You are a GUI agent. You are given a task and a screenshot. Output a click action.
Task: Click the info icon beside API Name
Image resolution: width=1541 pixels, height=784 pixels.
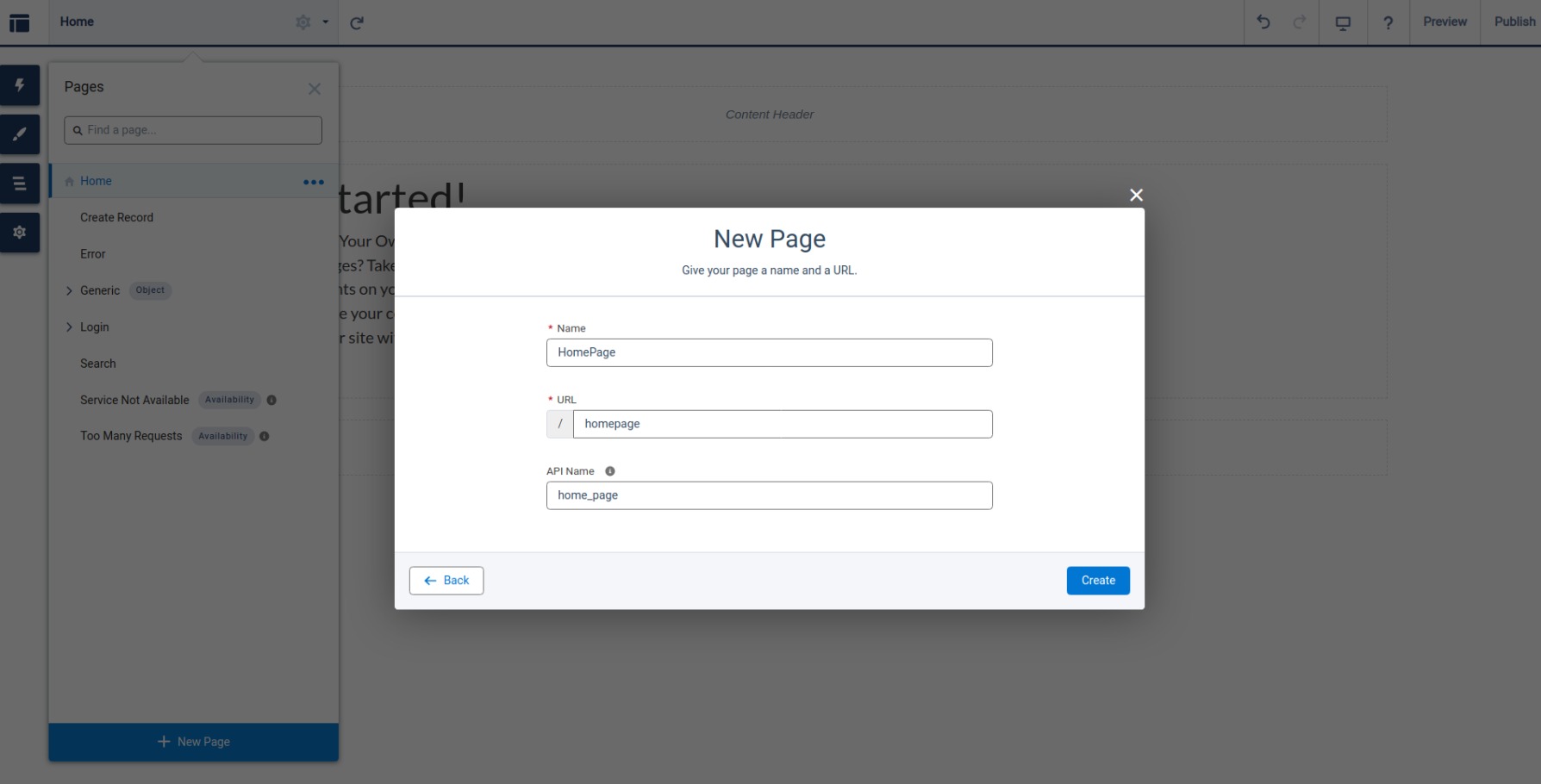tap(610, 470)
